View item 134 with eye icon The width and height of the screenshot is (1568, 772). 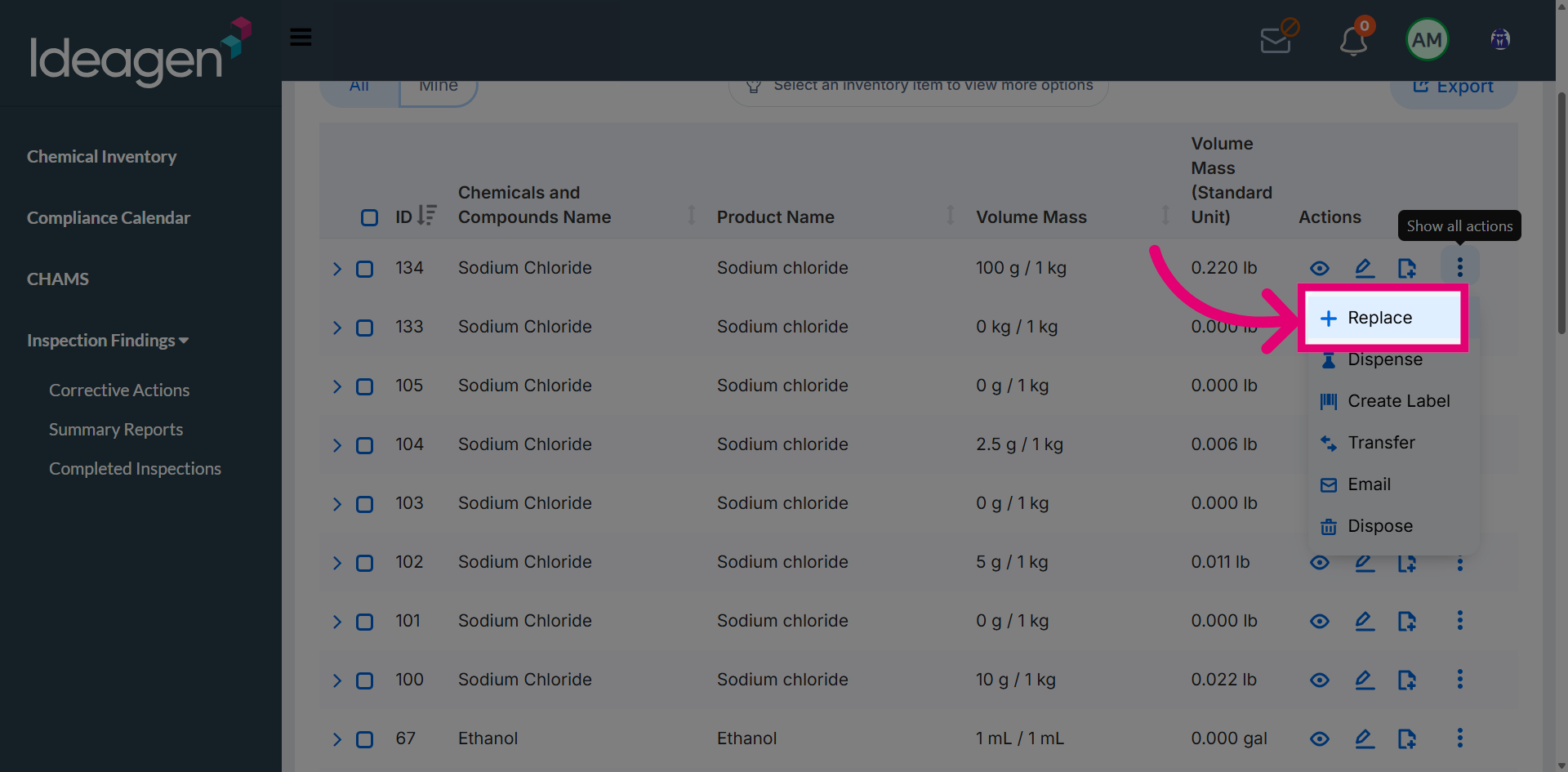1320,268
